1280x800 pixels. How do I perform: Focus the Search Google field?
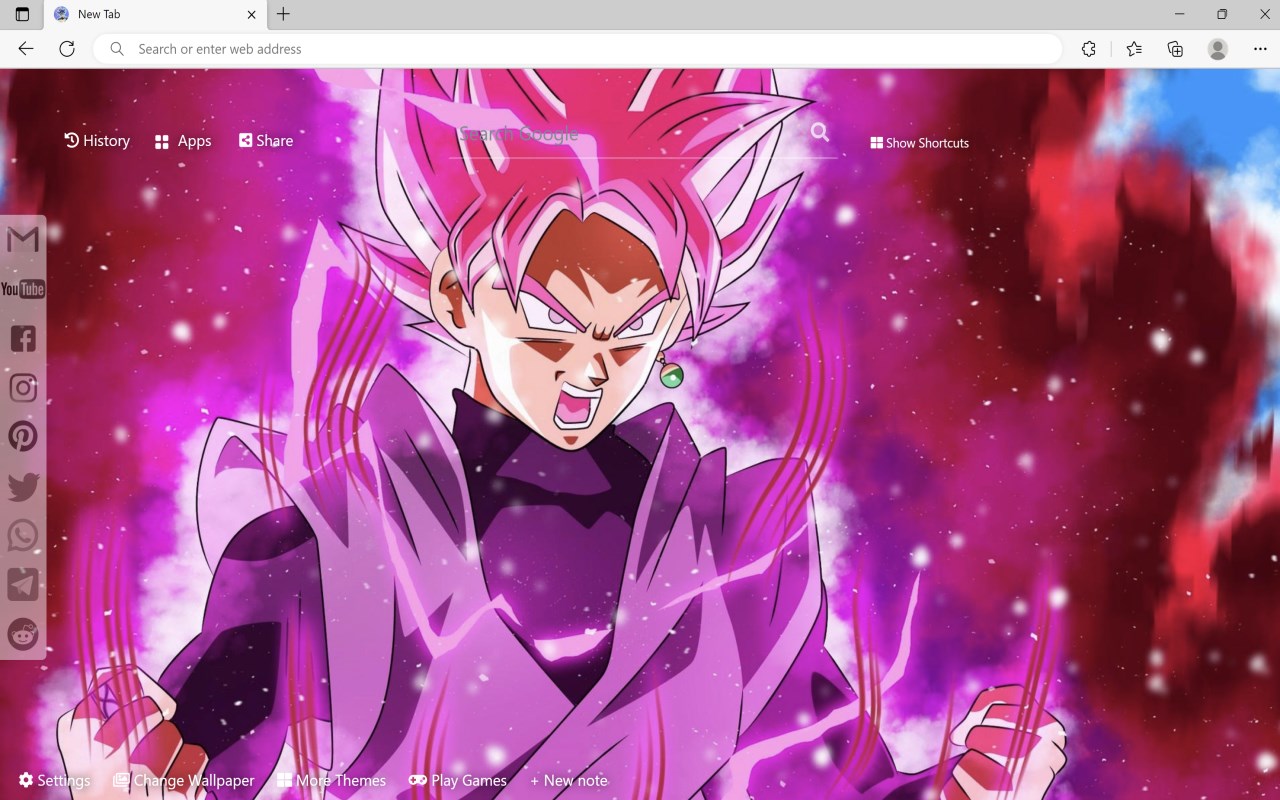(630, 134)
